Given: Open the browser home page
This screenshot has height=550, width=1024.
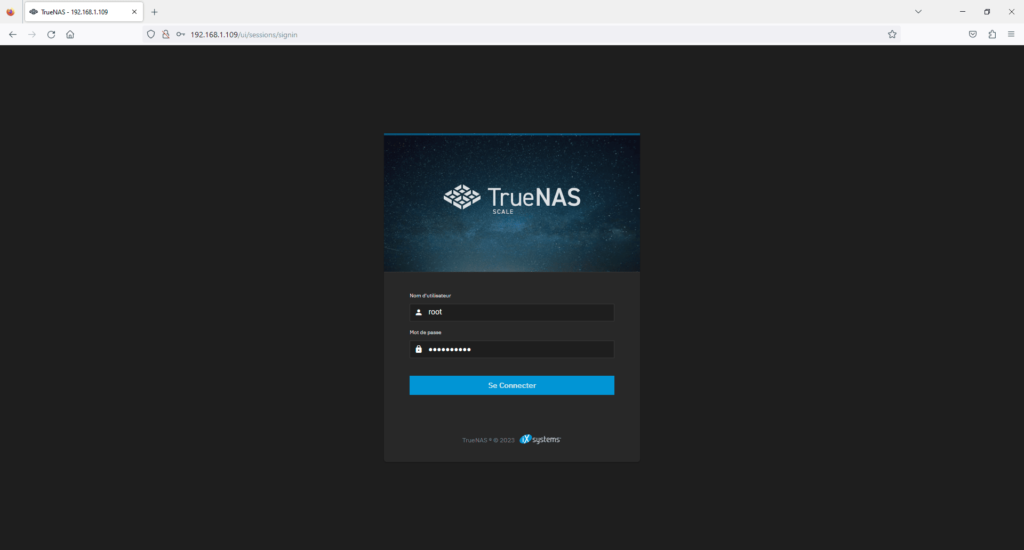Looking at the screenshot, I should [70, 35].
